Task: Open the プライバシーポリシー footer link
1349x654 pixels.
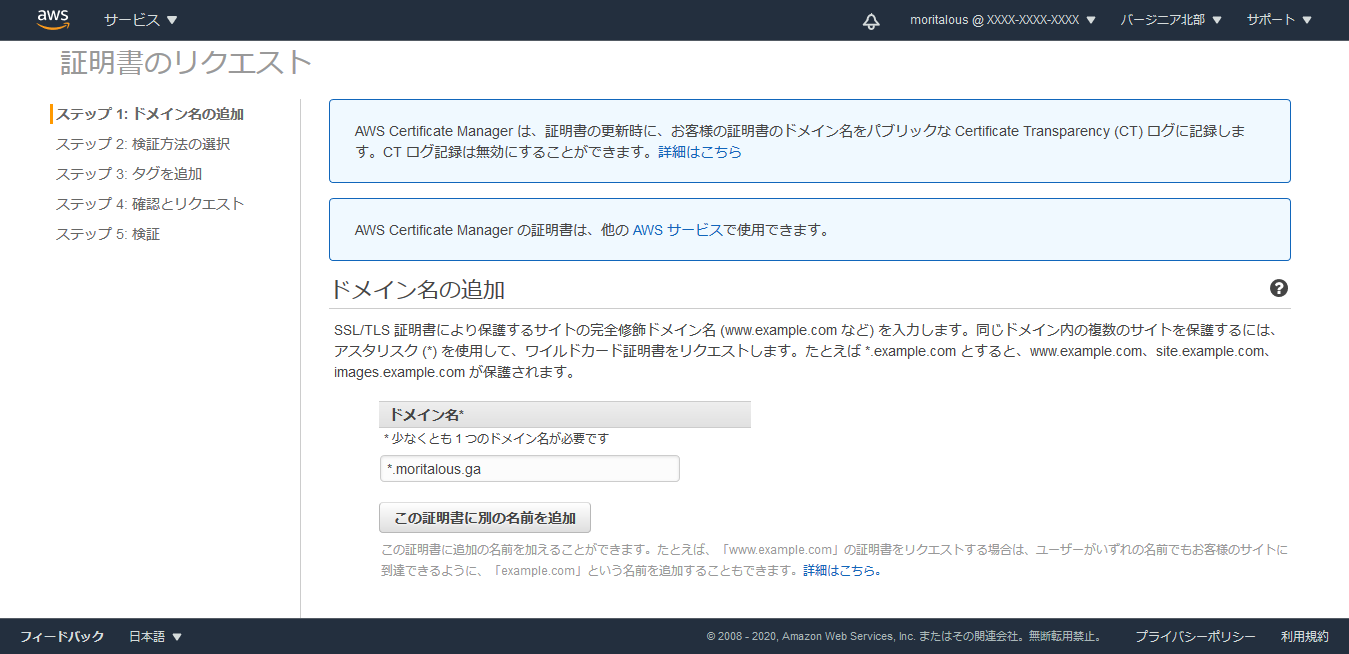Action: [1194, 636]
